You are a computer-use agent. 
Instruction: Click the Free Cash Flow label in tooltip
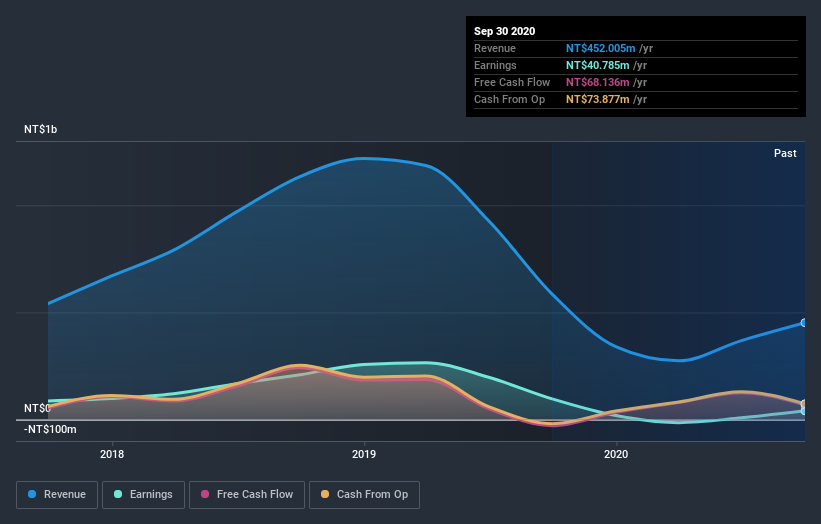512,82
